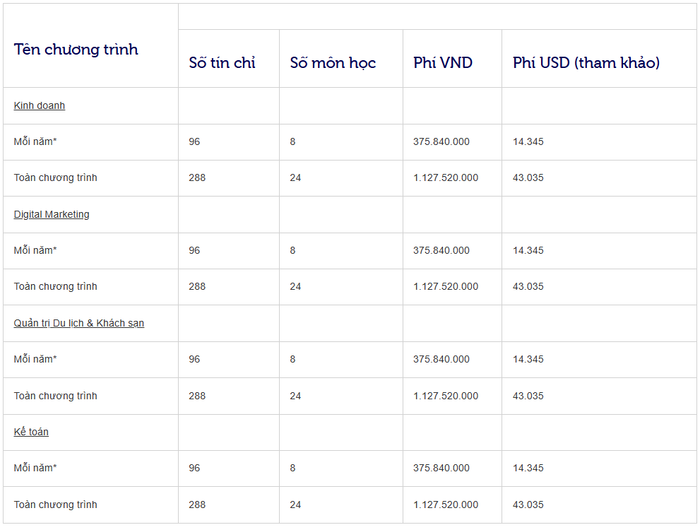Image resolution: width=700 pixels, height=528 pixels.
Task: Select Toàn chương trình label under Kinh doanh
Action: [55, 177]
